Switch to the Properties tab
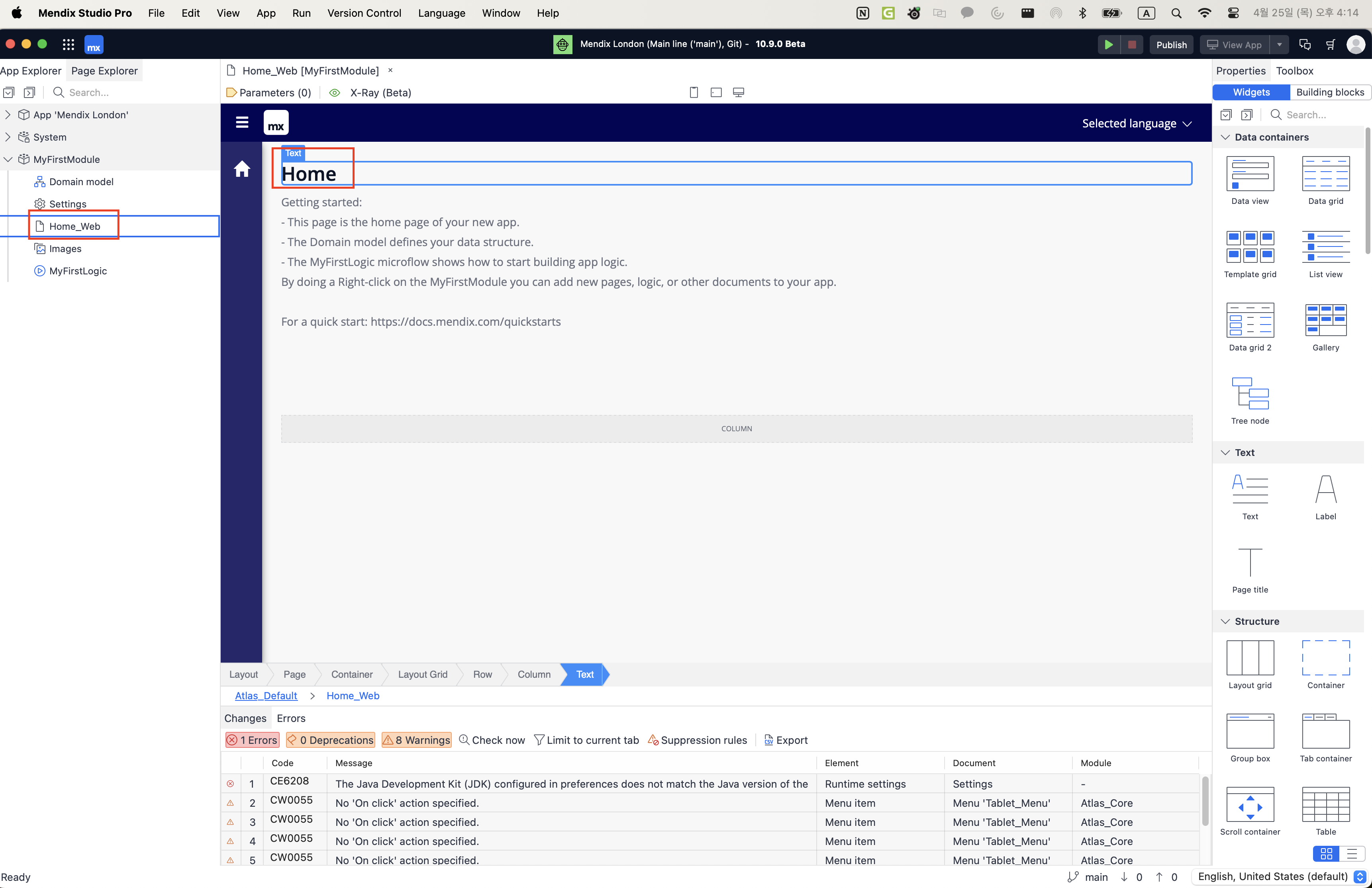The image size is (1372, 888). click(1241, 71)
